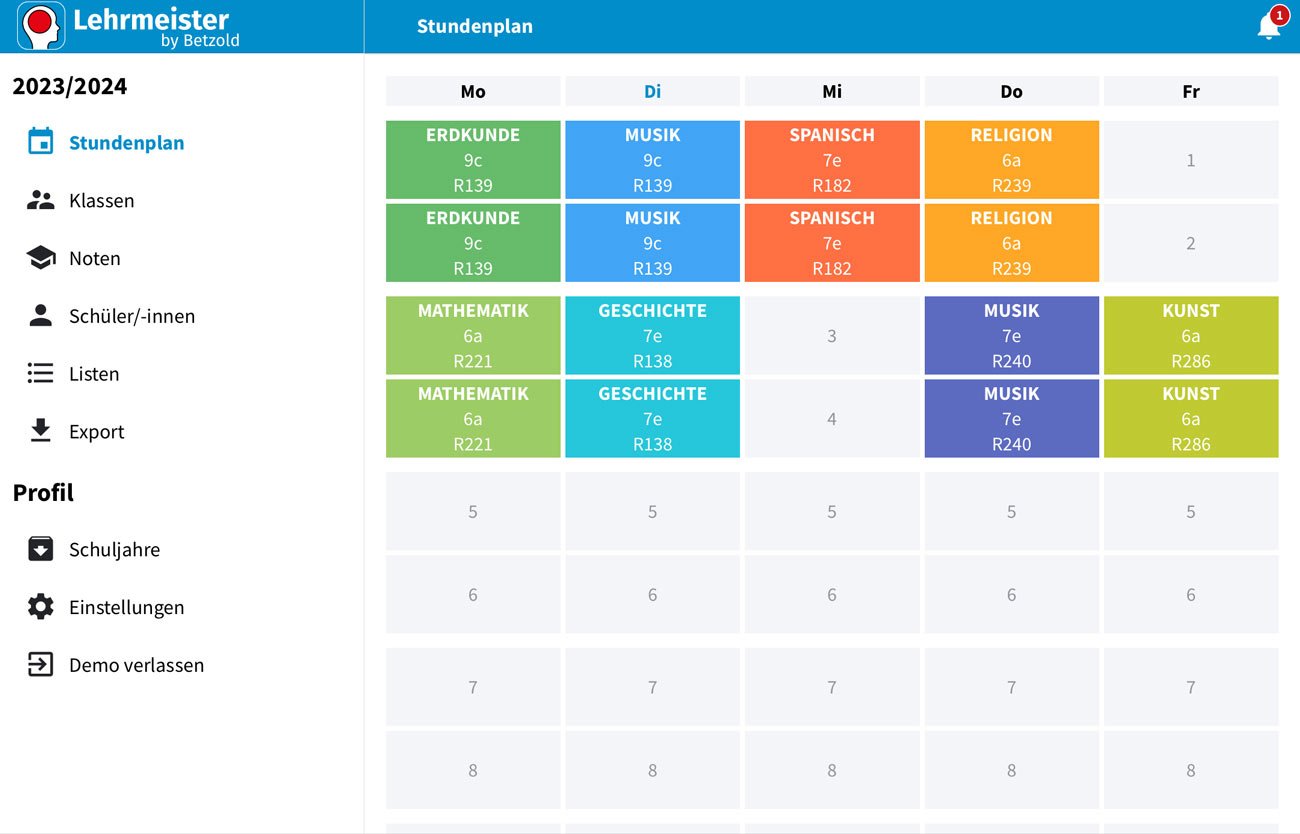Screen dimensions: 1300x834
Task: Open Monday third-period Mathematik 6a lesson
Action: coord(473,336)
